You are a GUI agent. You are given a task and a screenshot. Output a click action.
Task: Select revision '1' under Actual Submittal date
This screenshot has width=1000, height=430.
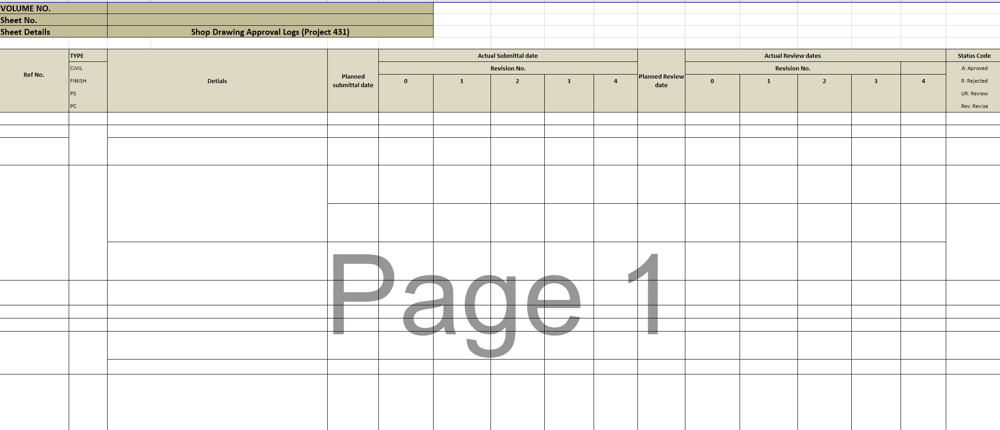click(462, 94)
